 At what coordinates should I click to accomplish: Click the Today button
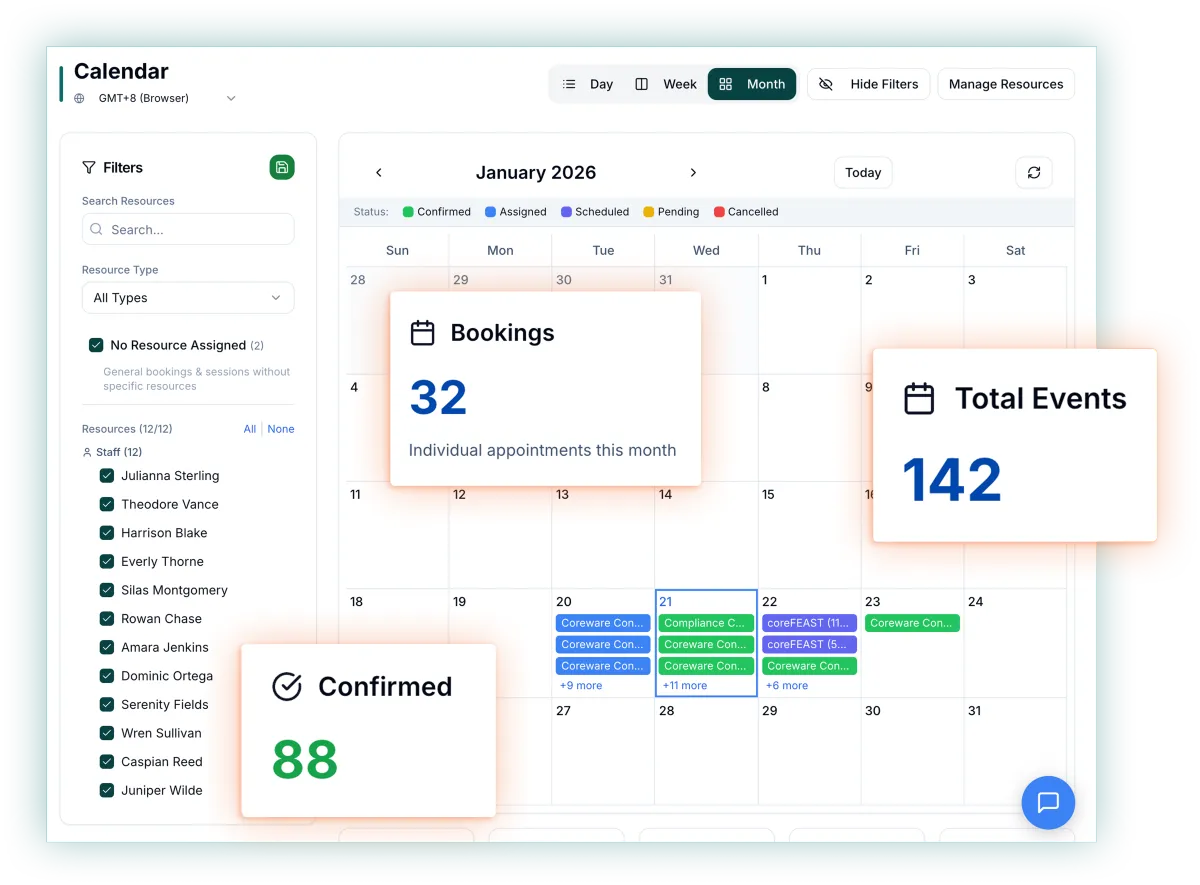863,172
